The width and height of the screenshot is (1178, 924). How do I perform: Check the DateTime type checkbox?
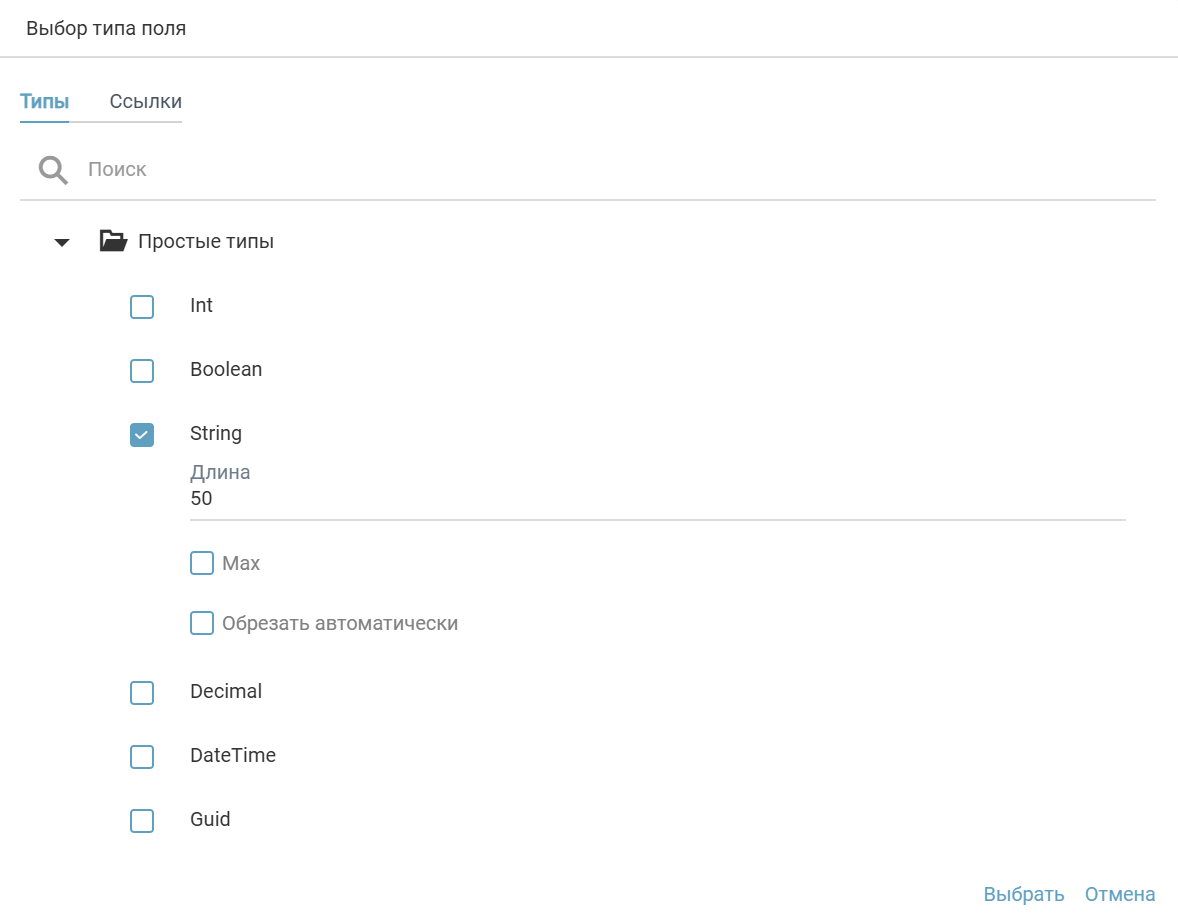(x=142, y=757)
